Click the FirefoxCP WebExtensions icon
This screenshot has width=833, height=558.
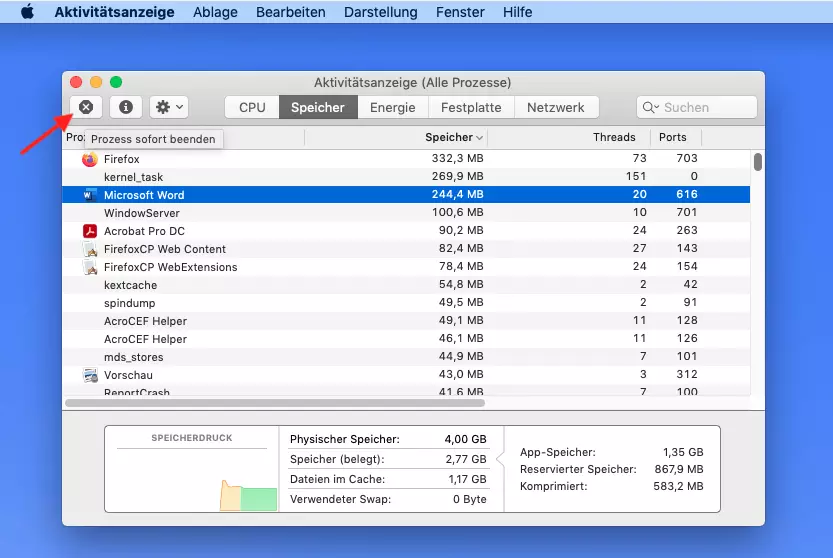coord(90,267)
